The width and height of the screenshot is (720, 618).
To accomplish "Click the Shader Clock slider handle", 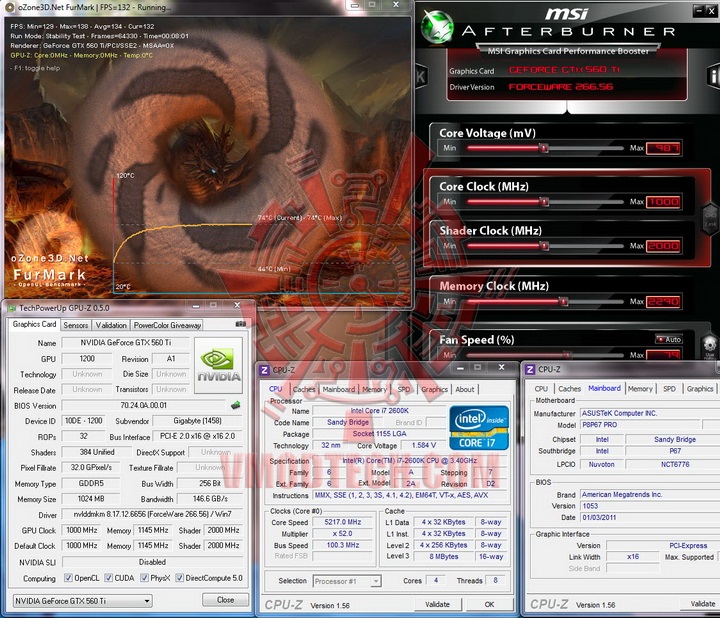I will click(x=544, y=246).
